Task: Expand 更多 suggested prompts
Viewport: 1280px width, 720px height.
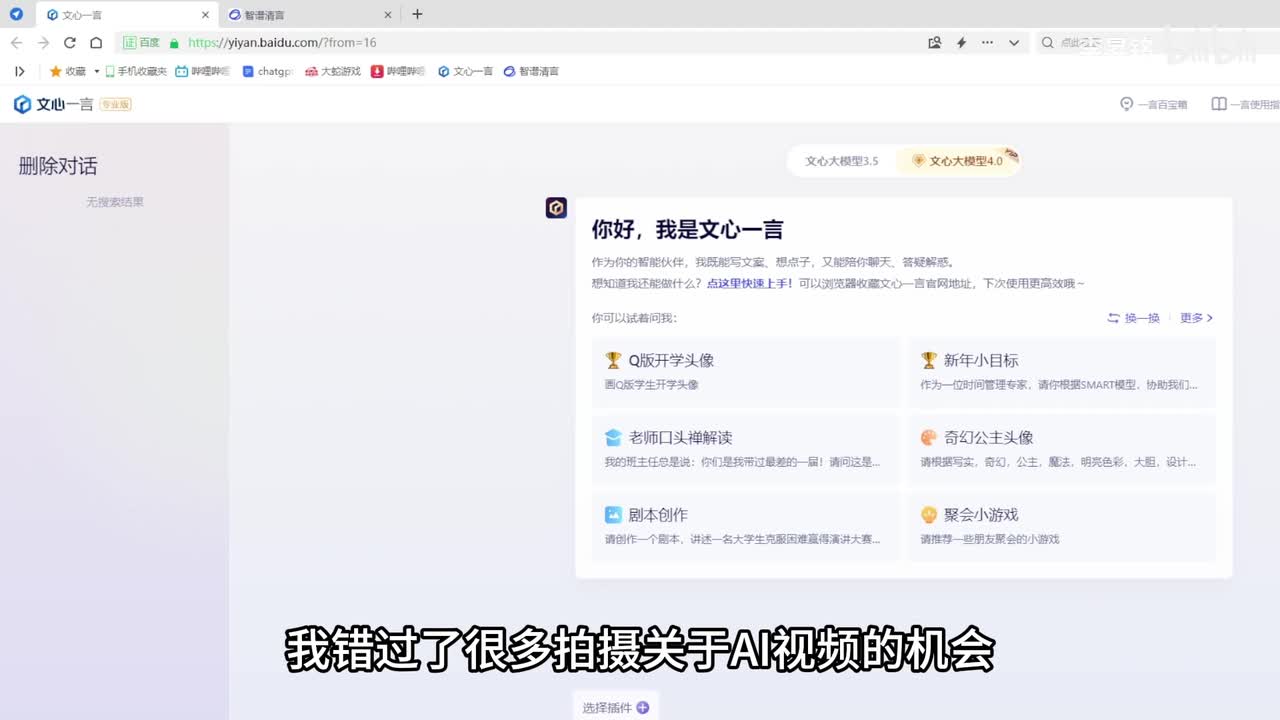Action: (1196, 318)
